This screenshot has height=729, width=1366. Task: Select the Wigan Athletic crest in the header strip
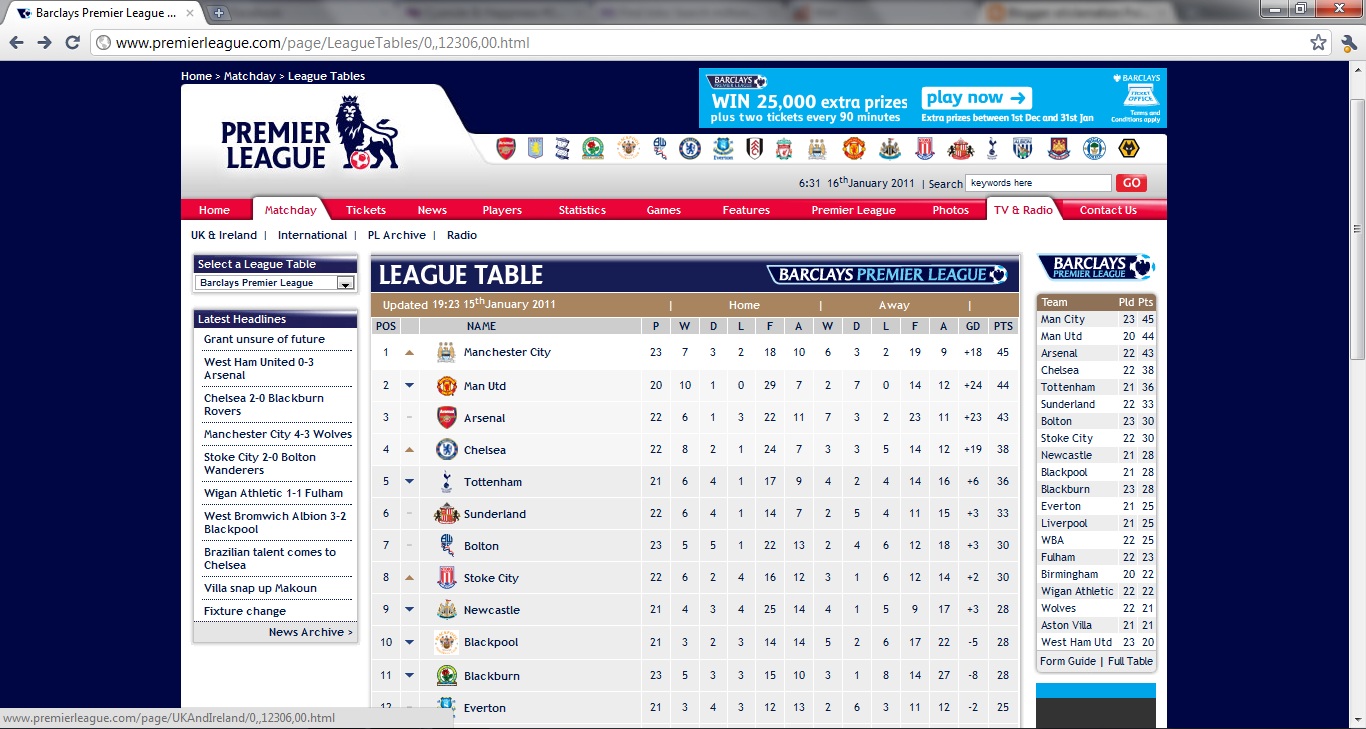tap(1094, 149)
